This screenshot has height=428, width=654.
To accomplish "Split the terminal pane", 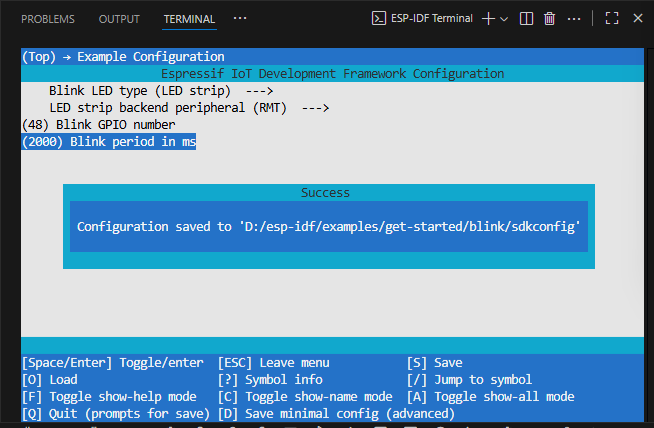I will pos(526,19).
